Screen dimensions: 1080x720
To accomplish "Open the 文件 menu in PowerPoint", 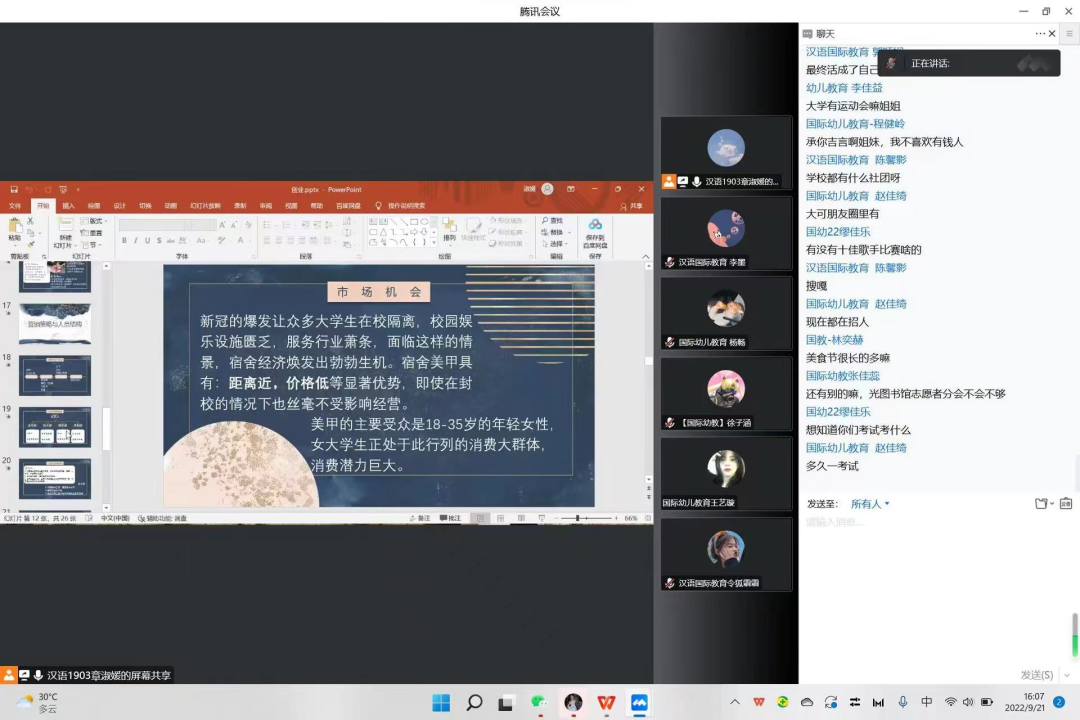I will point(15,206).
